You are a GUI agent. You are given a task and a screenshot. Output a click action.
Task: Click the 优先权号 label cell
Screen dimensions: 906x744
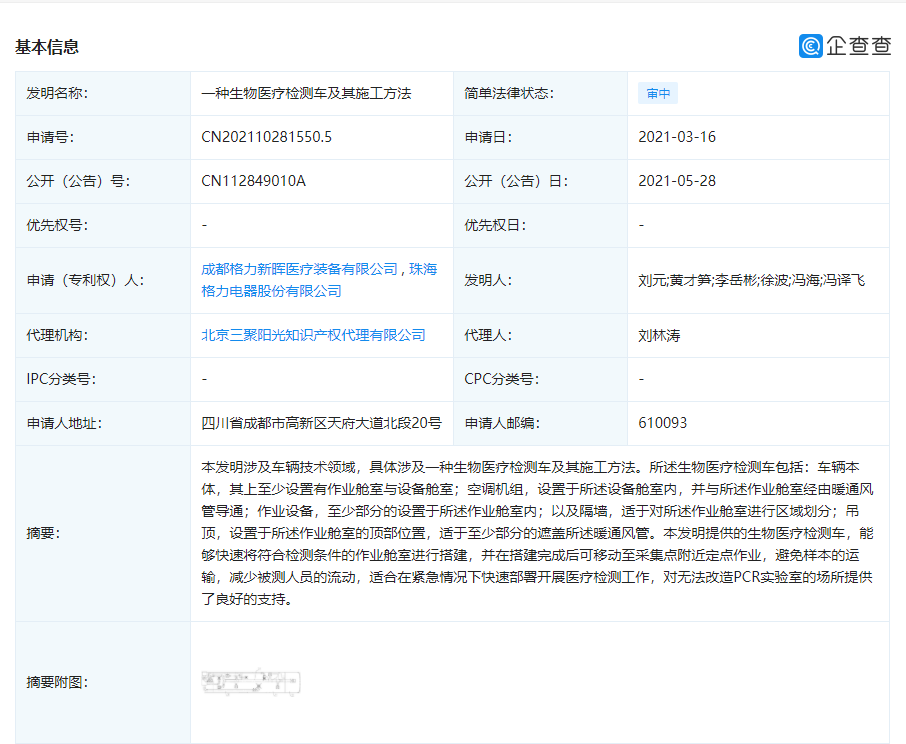tap(103, 225)
